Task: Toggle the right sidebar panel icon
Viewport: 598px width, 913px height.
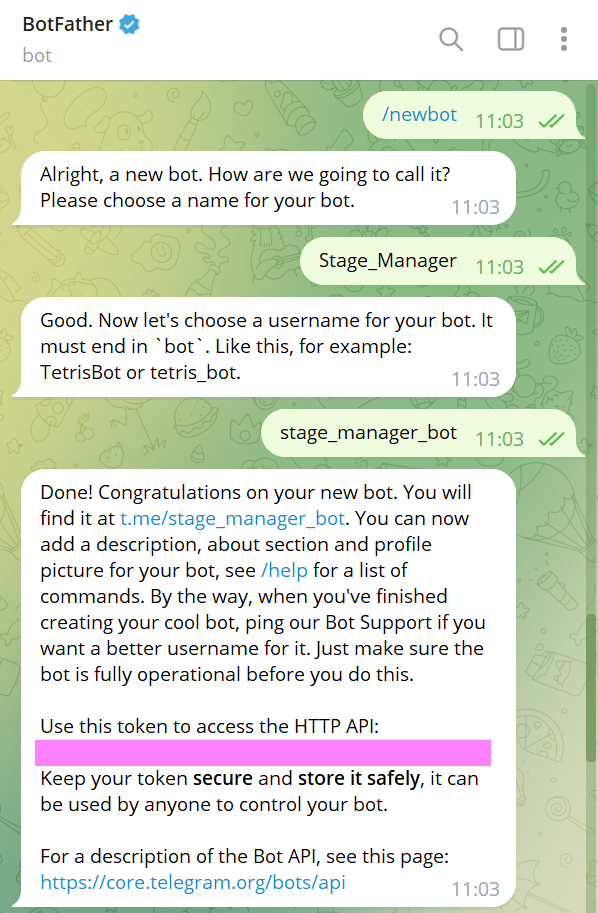Action: (511, 40)
